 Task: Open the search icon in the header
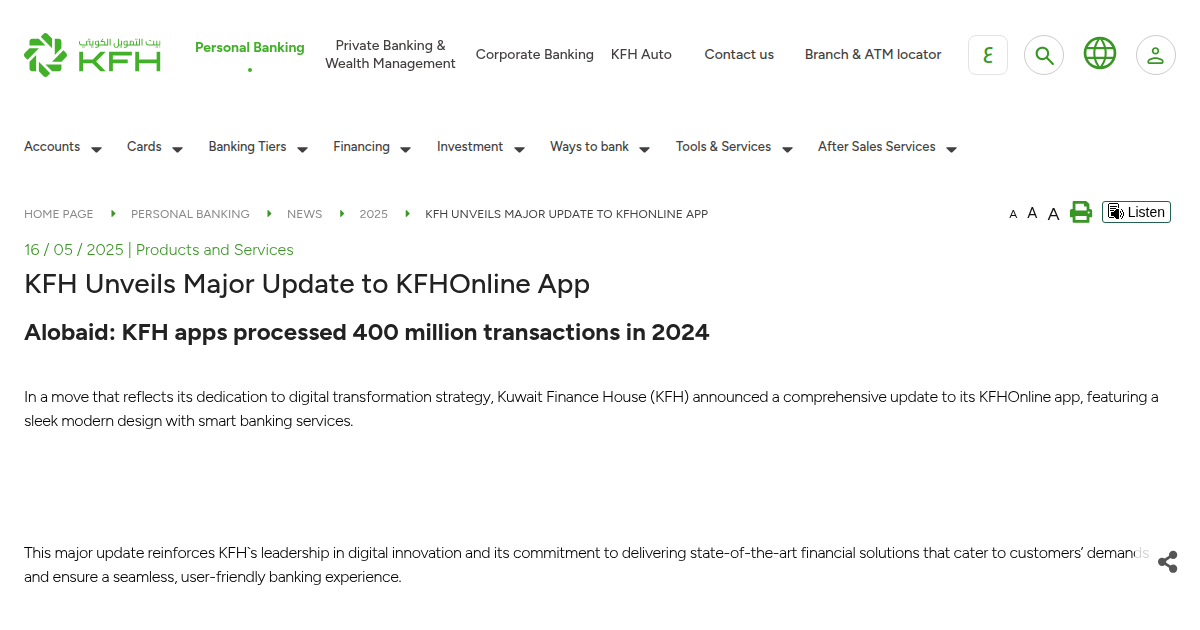click(1044, 54)
